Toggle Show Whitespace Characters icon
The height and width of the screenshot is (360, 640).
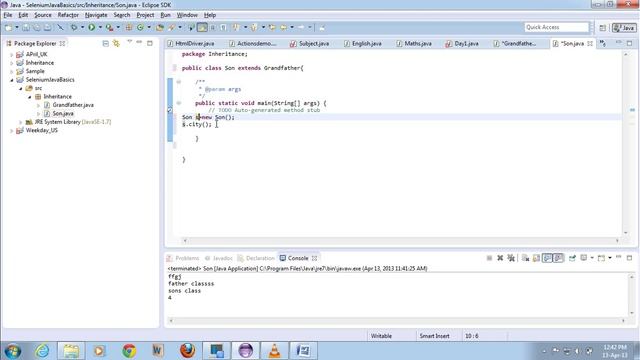223,27
